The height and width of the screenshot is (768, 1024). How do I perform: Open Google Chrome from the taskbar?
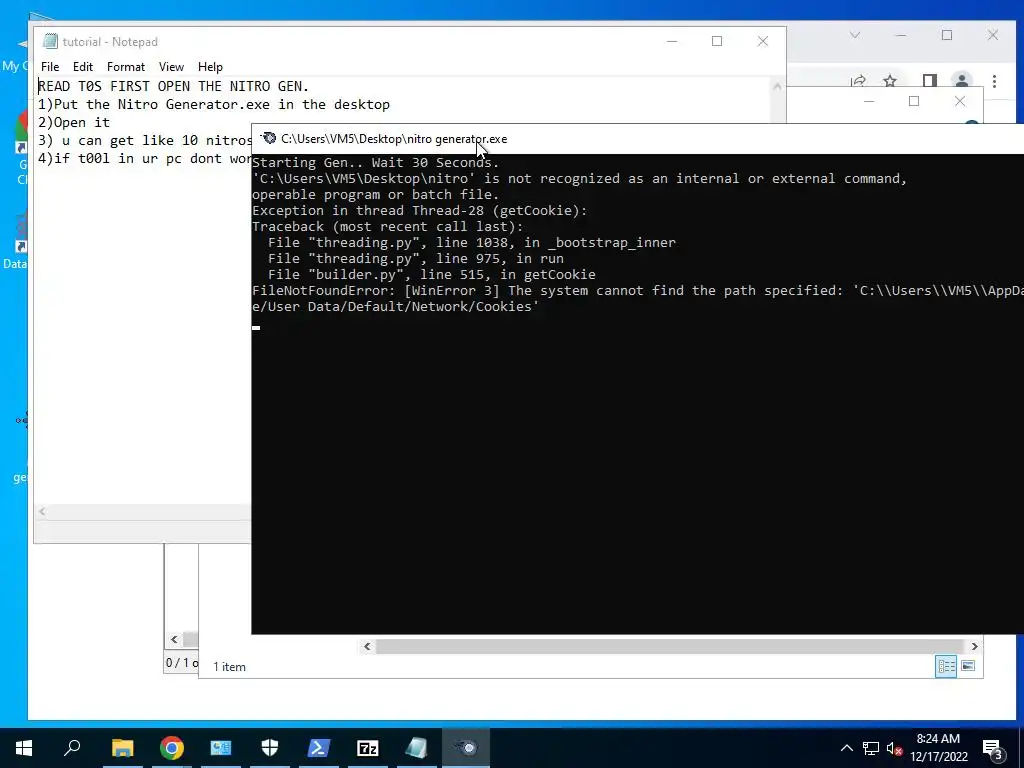tap(172, 748)
